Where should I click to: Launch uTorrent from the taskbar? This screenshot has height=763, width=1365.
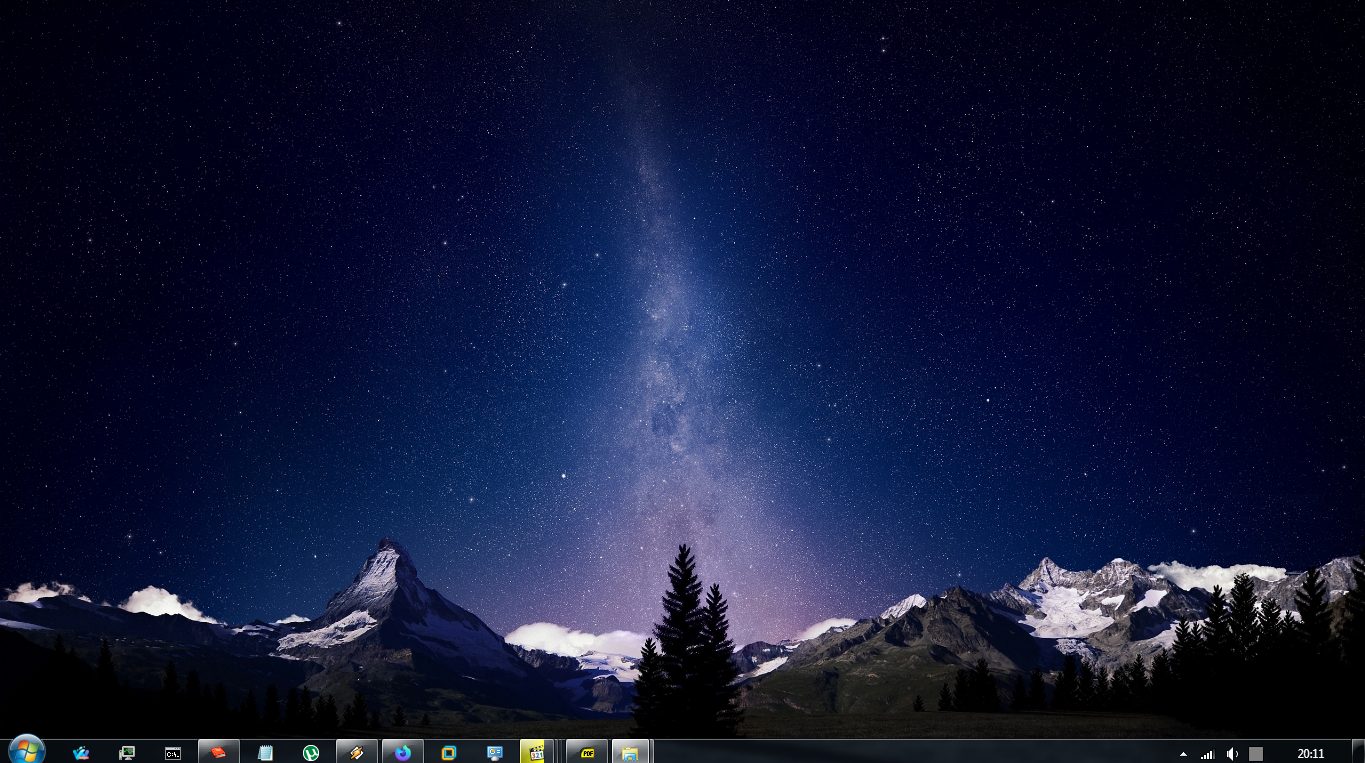[x=311, y=753]
